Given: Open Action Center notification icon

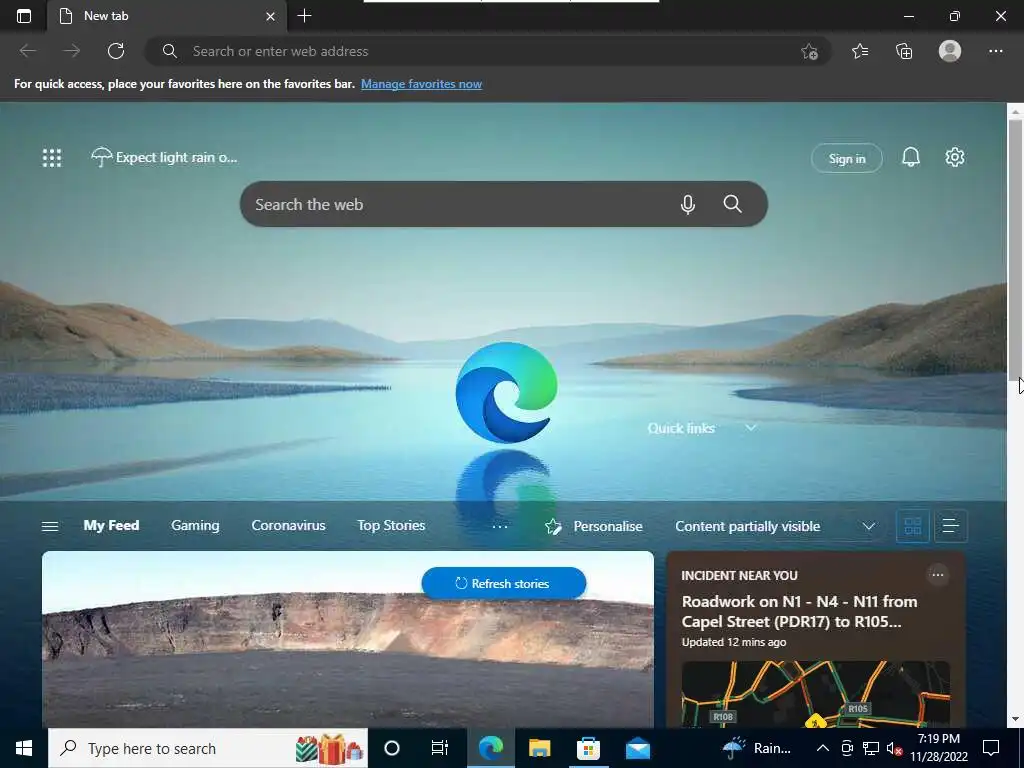Looking at the screenshot, I should pos(991,748).
